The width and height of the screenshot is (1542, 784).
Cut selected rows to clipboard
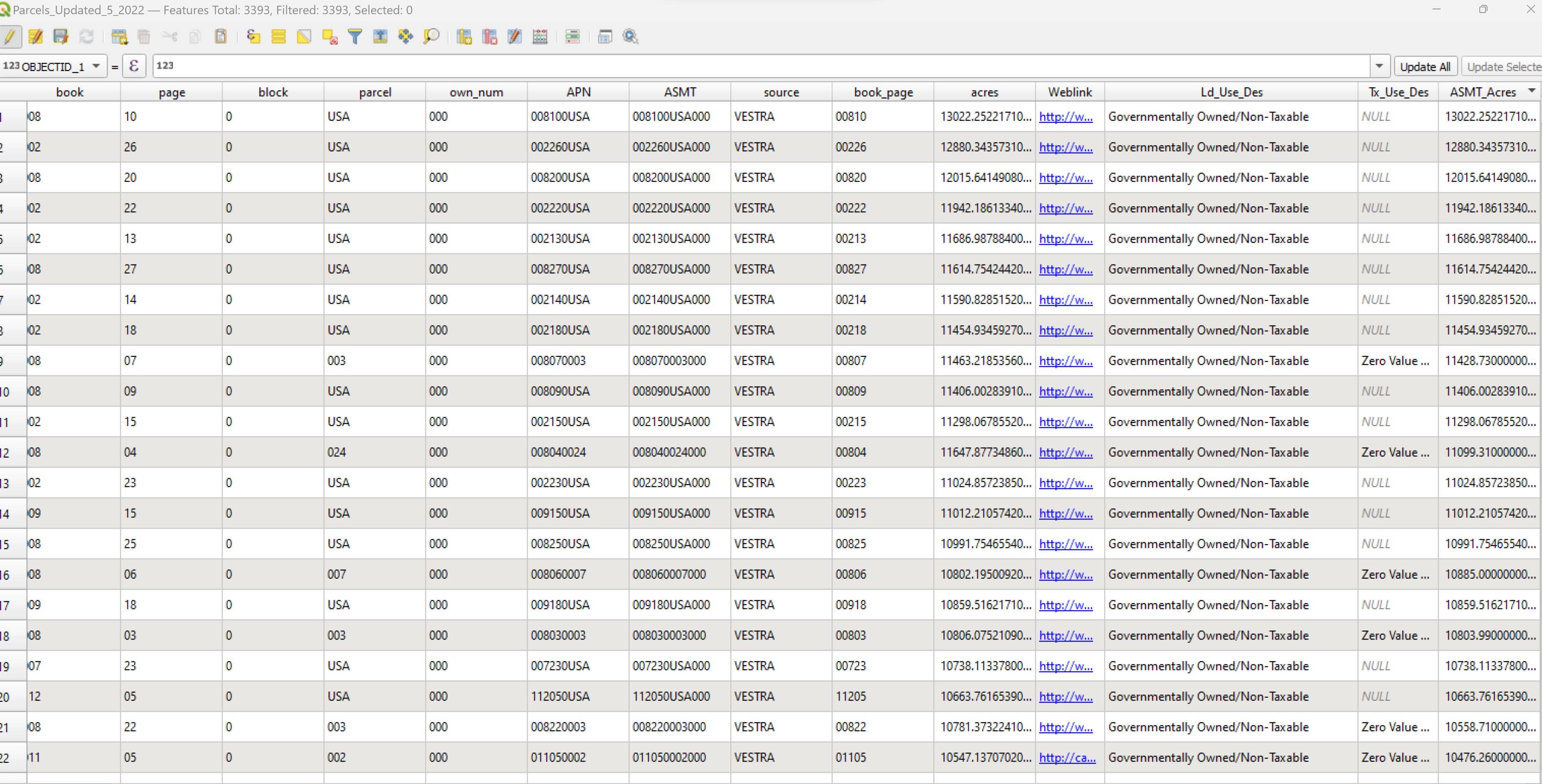[169, 37]
